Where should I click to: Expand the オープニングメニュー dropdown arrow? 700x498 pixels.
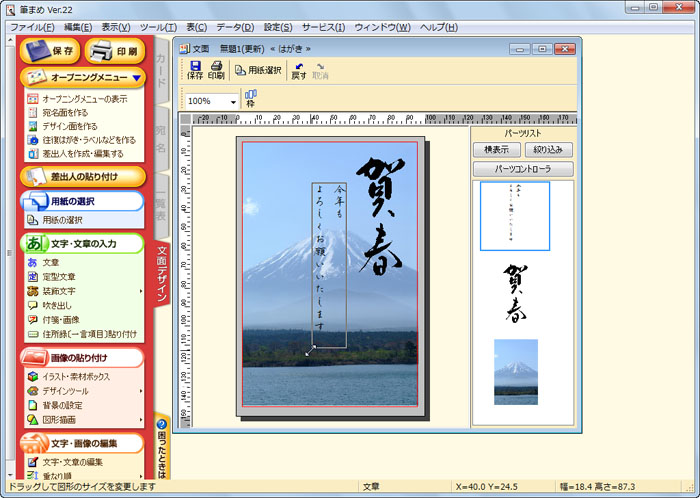tap(136, 77)
